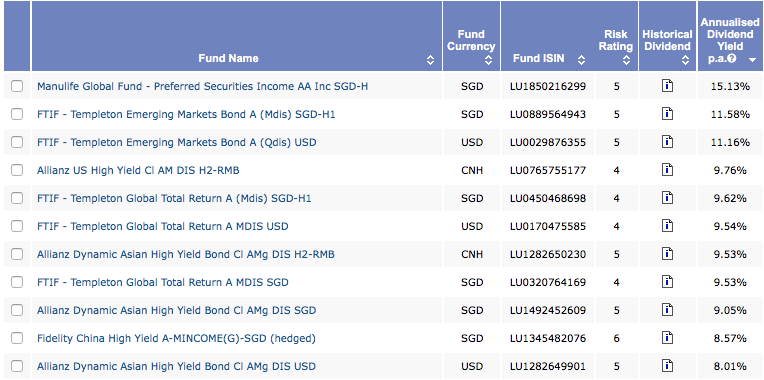Check the box for Templeton Emerging Markets Bond A (Qdis) USD
The height and width of the screenshot is (380, 764).
point(17,142)
